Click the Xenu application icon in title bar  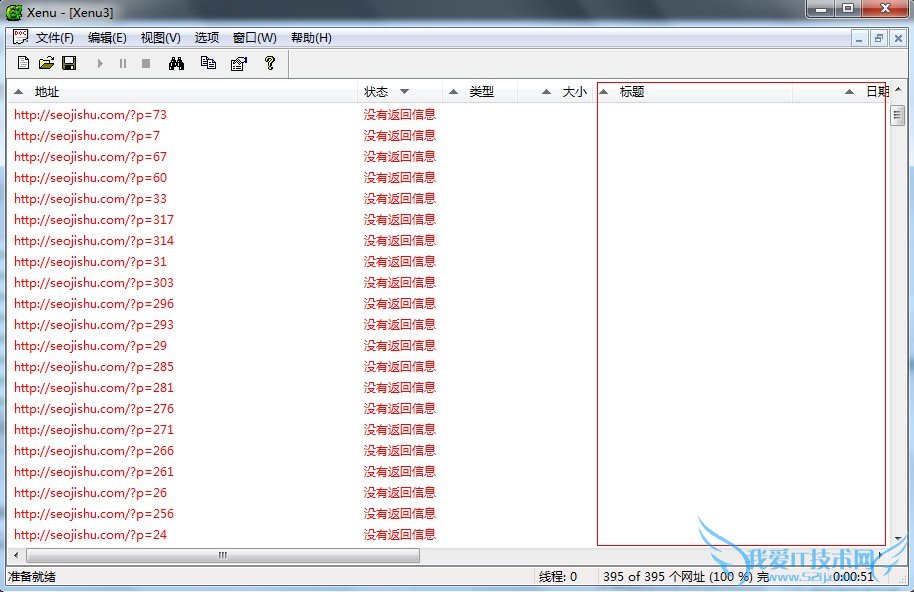[x=14, y=12]
